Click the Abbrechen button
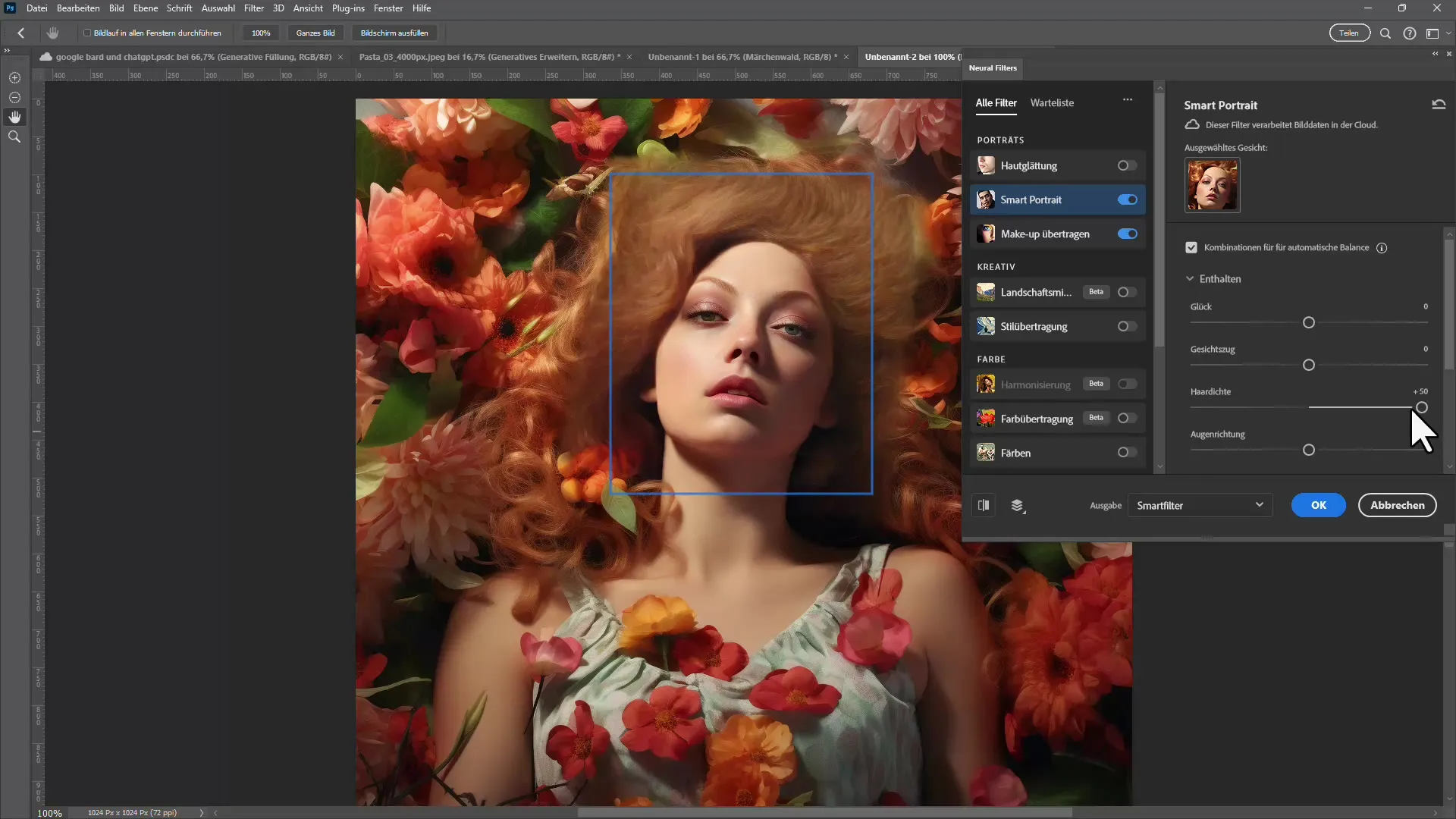This screenshot has width=1456, height=819. click(1397, 505)
